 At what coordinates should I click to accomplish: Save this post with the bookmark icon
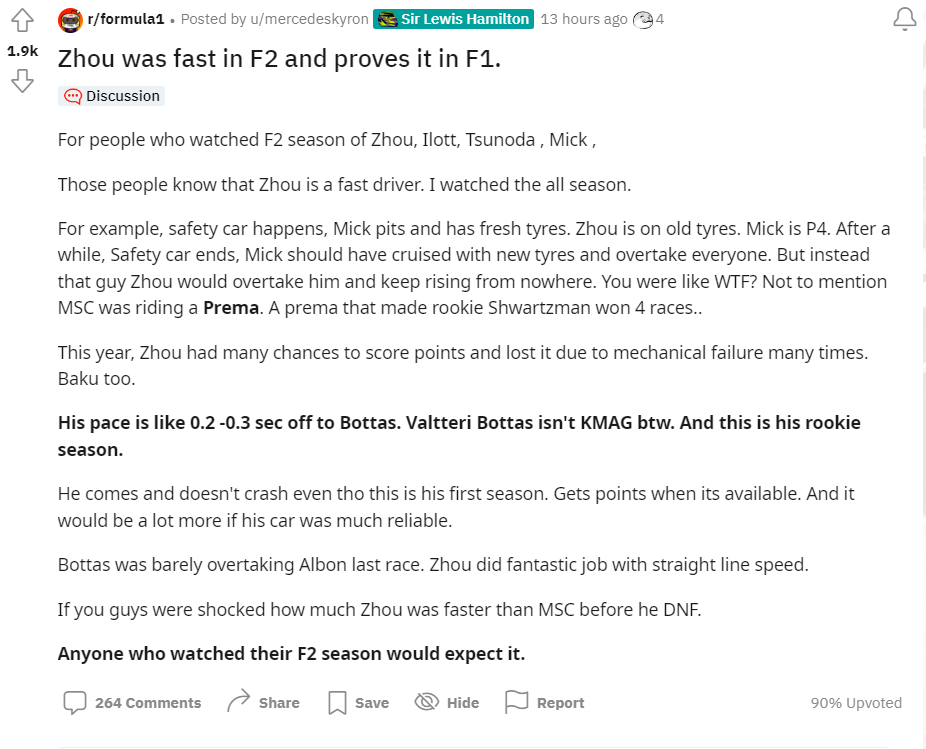(358, 702)
